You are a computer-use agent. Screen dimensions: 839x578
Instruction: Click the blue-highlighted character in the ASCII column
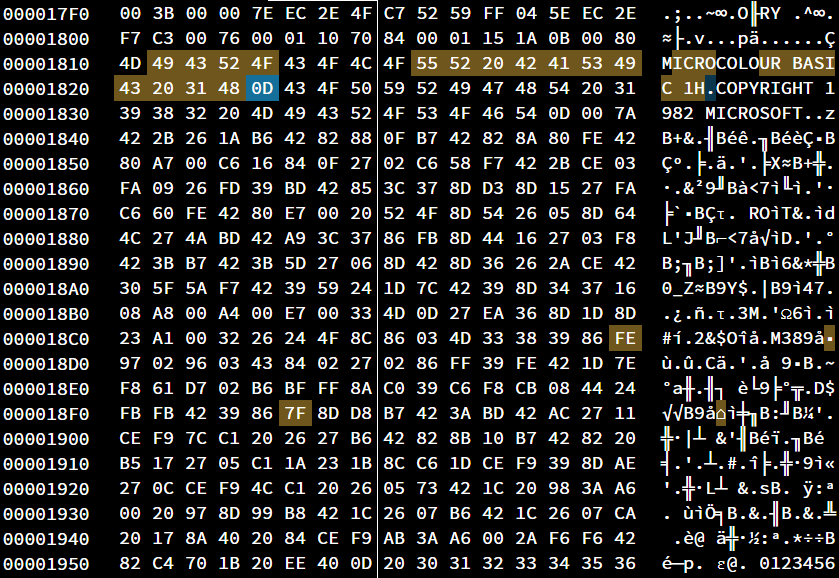tap(710, 88)
